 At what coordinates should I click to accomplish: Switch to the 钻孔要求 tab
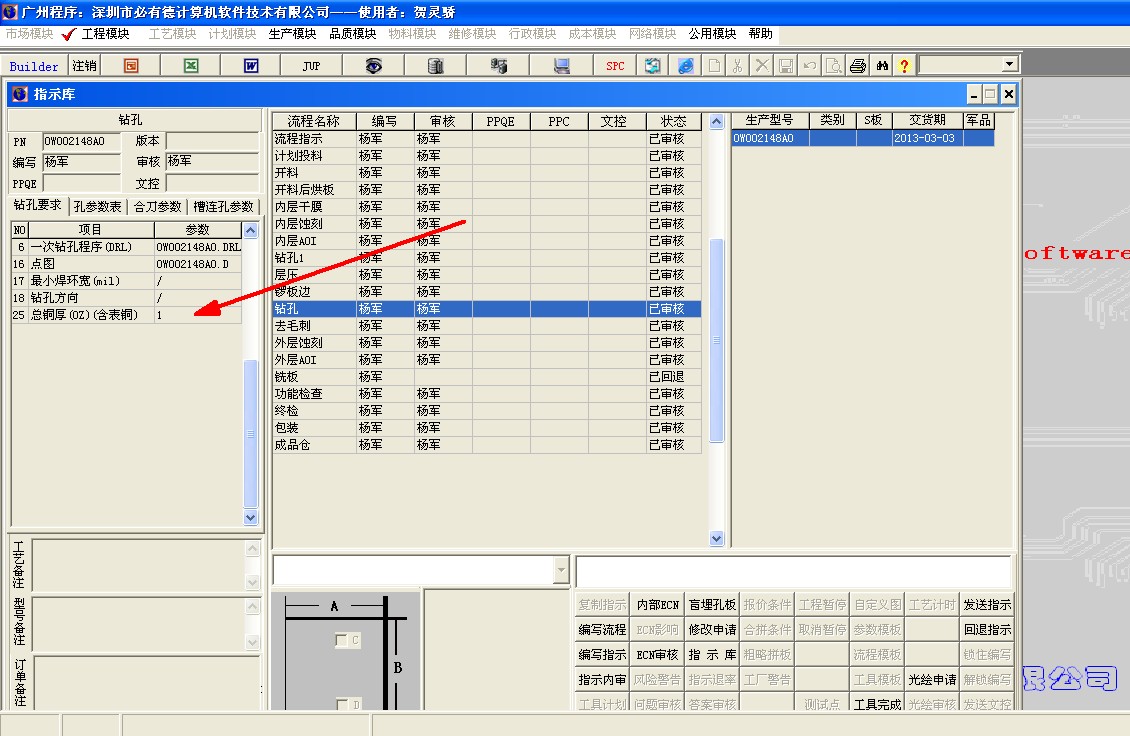(37, 205)
